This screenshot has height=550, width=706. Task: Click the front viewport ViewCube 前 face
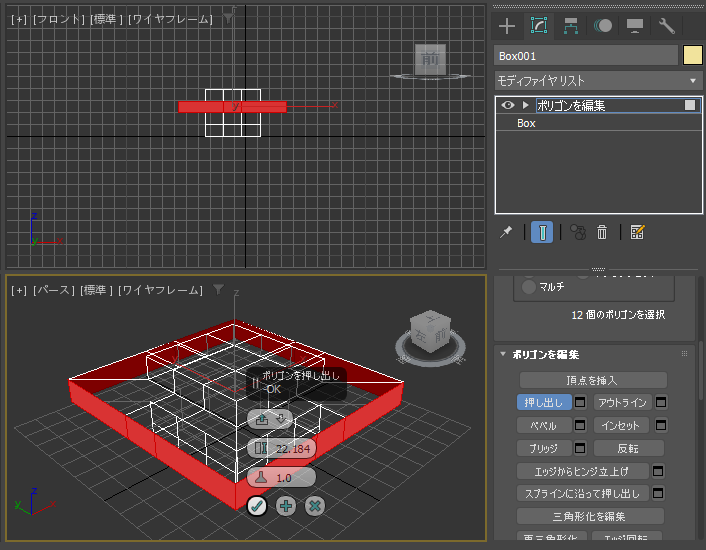click(430, 59)
